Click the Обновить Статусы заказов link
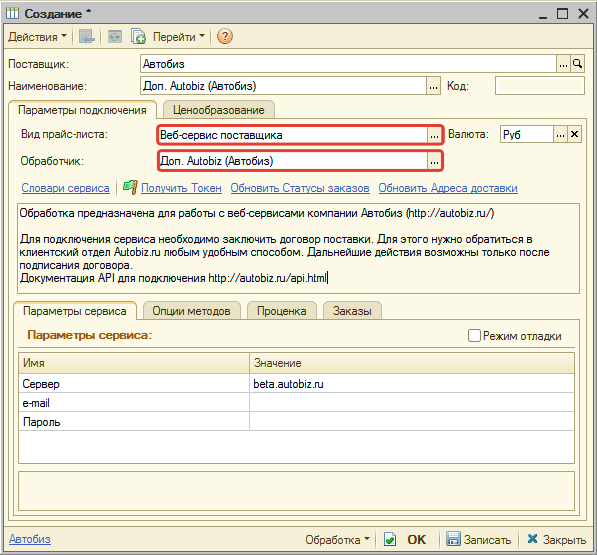This screenshot has width=597, height=555. pyautogui.click(x=300, y=188)
